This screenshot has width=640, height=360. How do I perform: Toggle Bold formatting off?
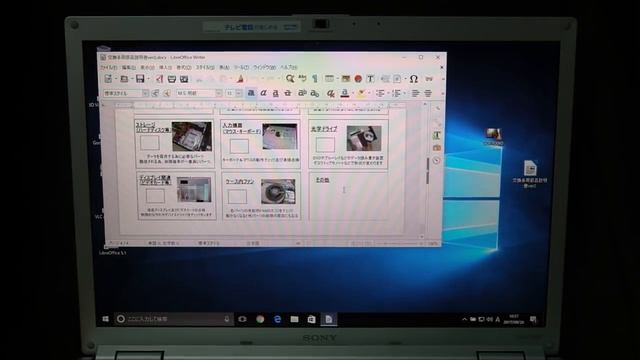pos(251,93)
